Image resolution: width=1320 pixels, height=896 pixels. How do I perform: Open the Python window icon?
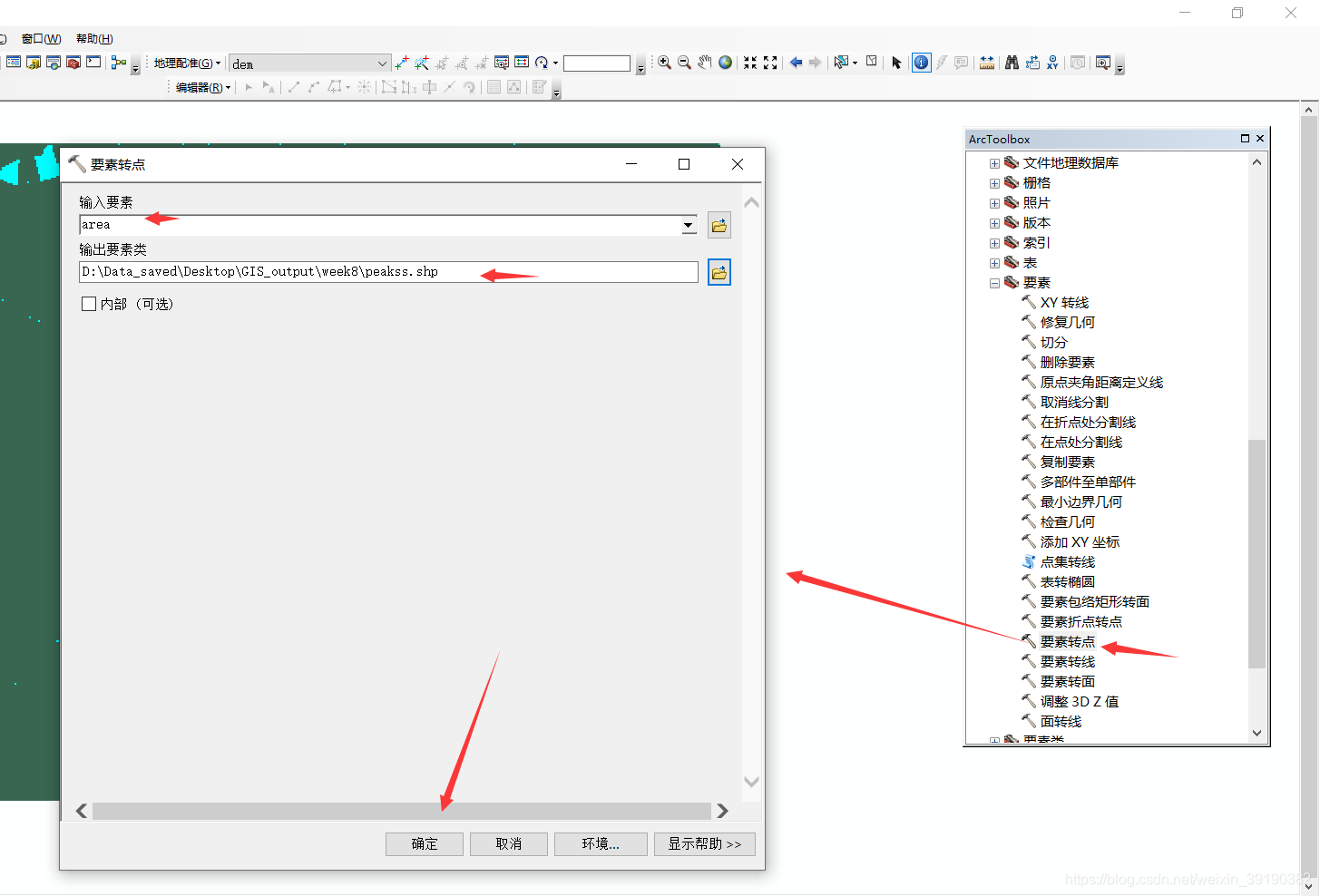click(93, 63)
